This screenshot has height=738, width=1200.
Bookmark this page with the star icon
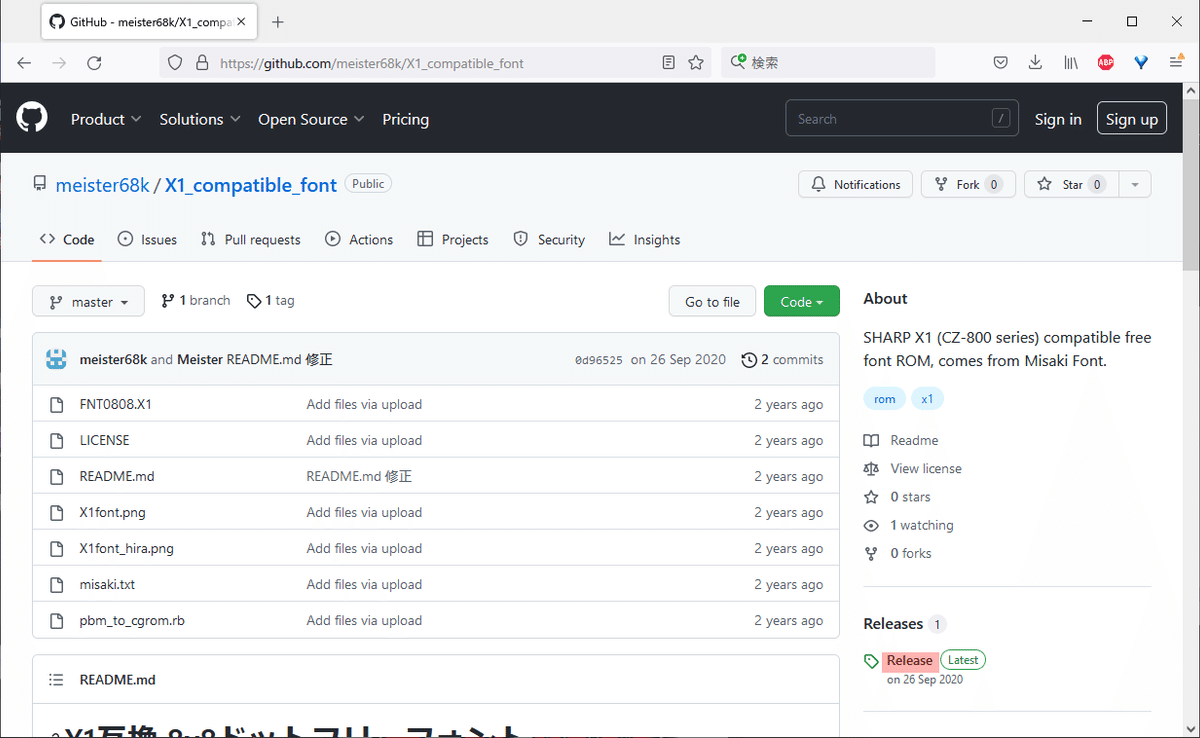pos(696,62)
